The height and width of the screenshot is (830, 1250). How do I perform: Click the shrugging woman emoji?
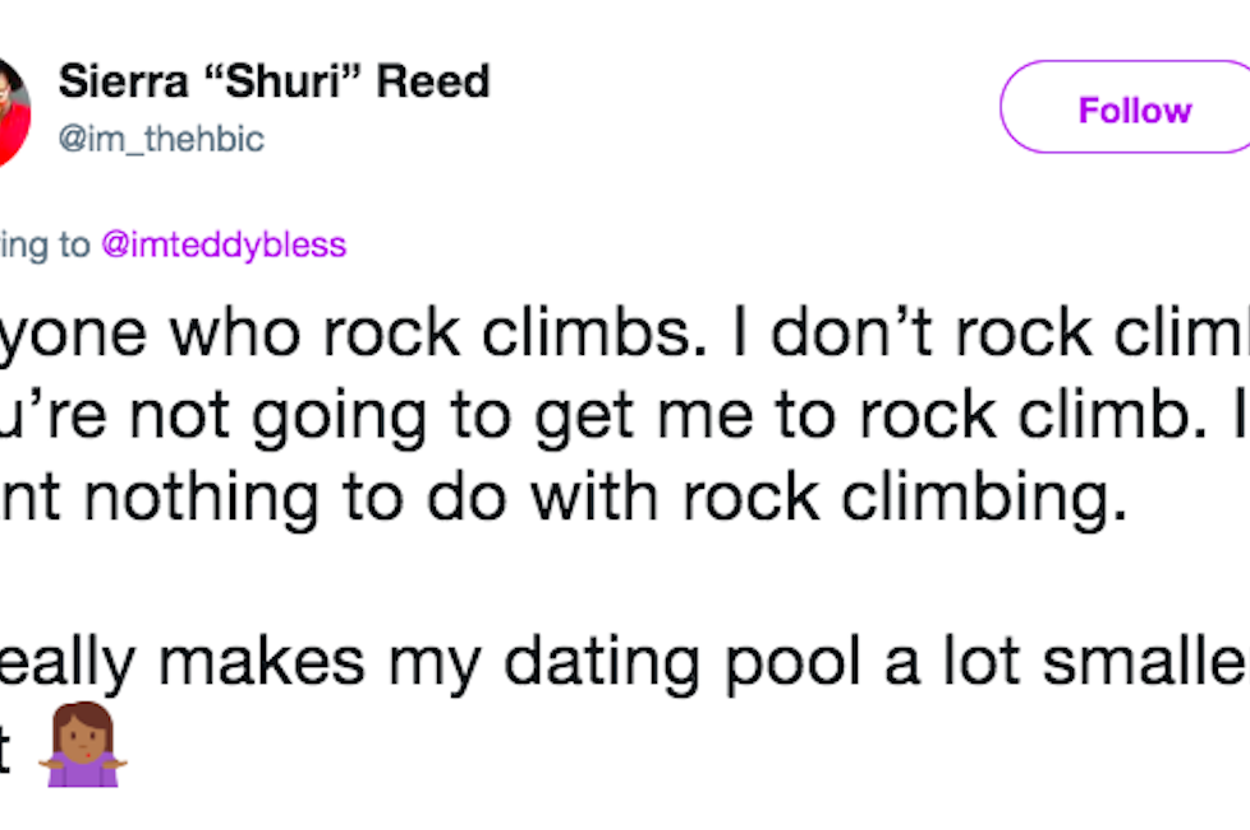click(83, 745)
